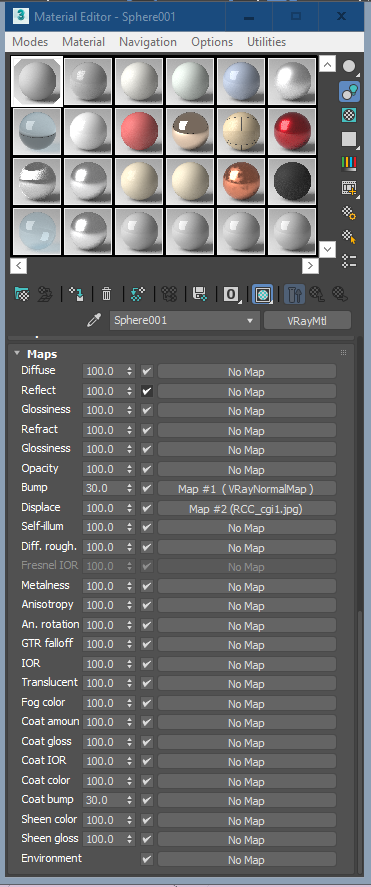
Task: Click Put to Library icon
Action: (x=201, y=294)
